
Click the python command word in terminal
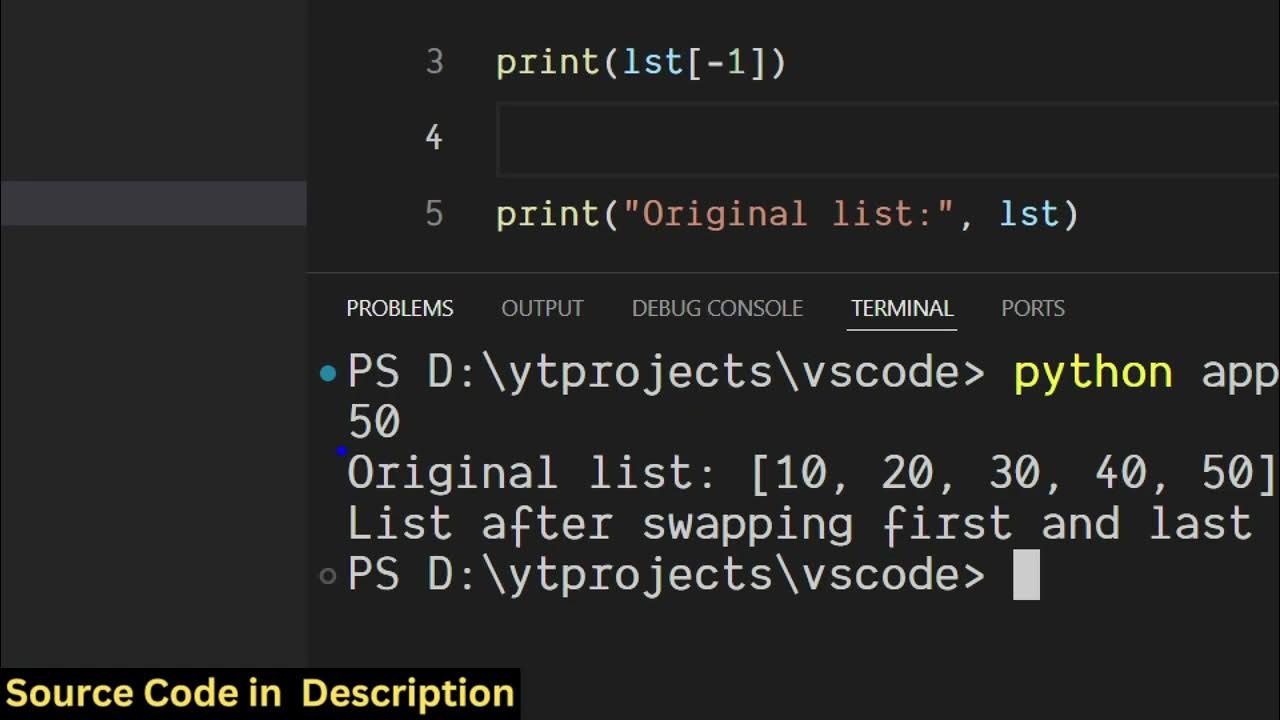pyautogui.click(x=1092, y=373)
